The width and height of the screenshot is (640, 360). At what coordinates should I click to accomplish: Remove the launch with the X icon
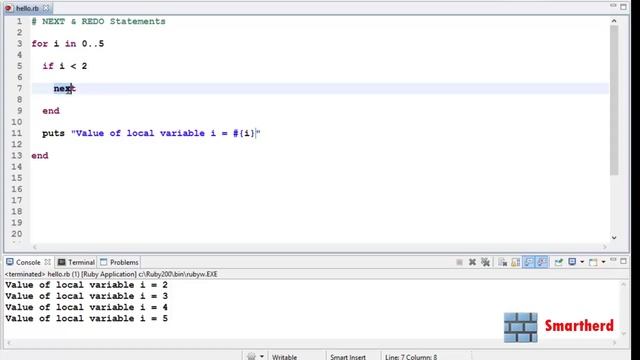point(472,262)
